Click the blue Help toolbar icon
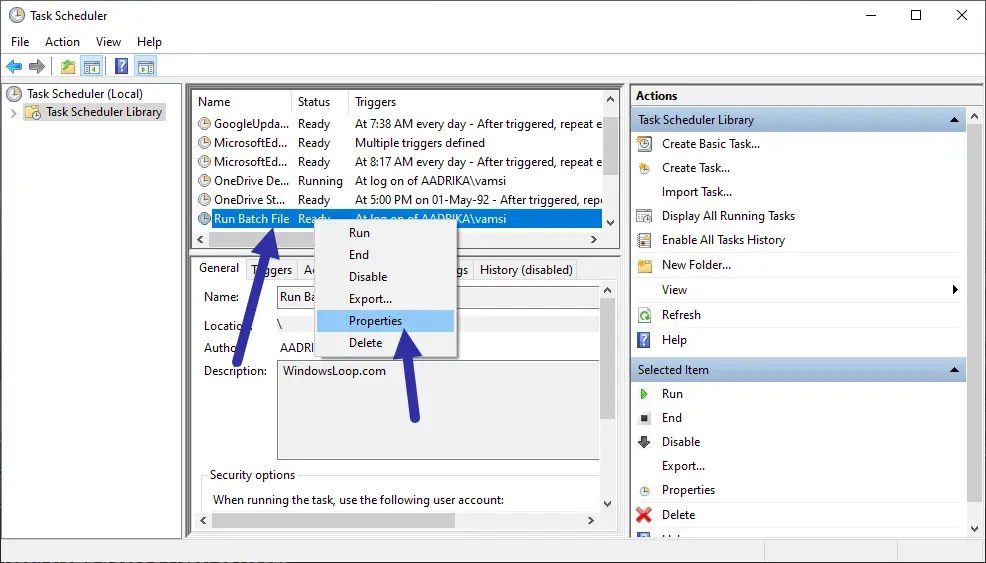The width and height of the screenshot is (986, 563). [121, 66]
